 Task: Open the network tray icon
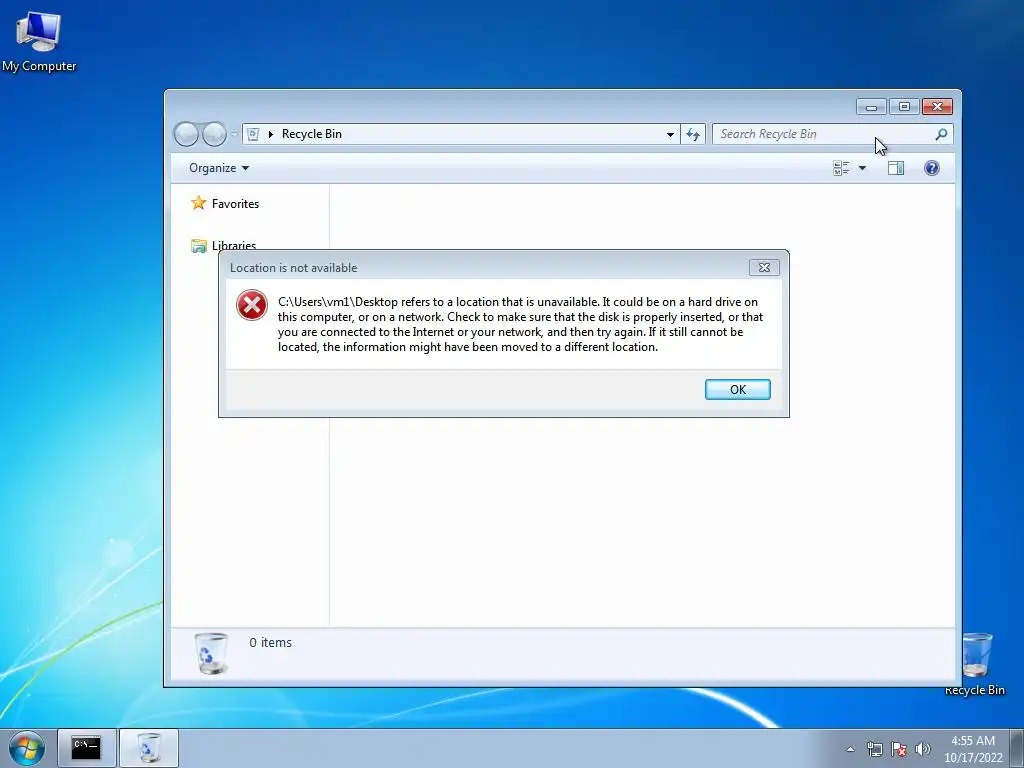pos(874,749)
